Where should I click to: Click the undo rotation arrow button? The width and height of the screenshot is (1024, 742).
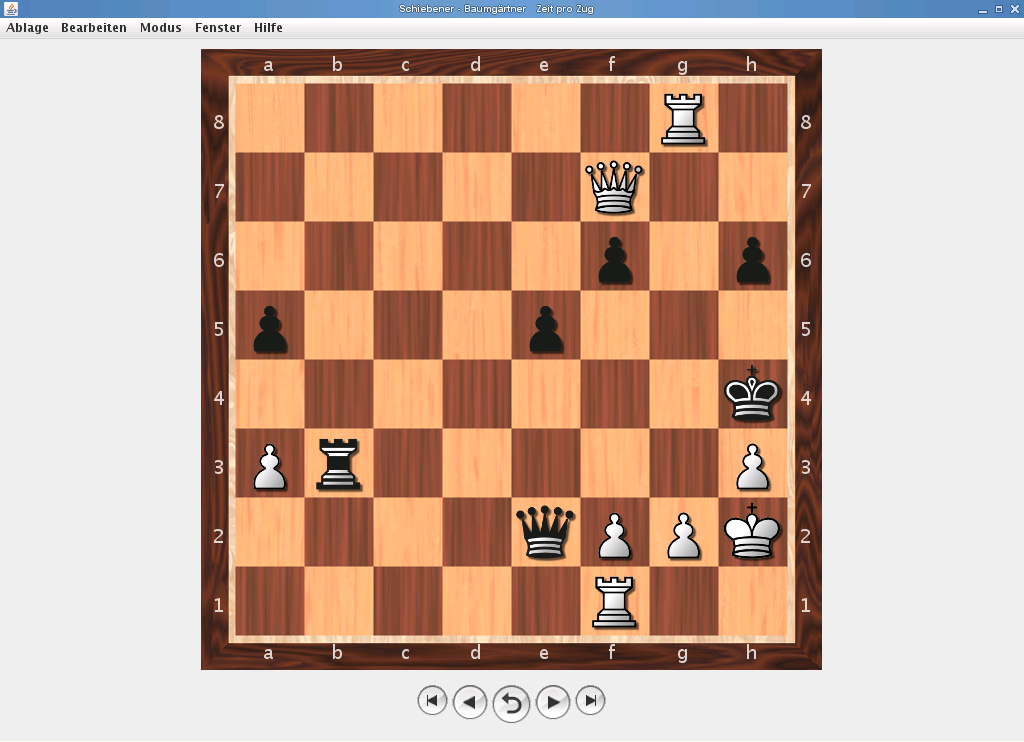[x=511, y=701]
